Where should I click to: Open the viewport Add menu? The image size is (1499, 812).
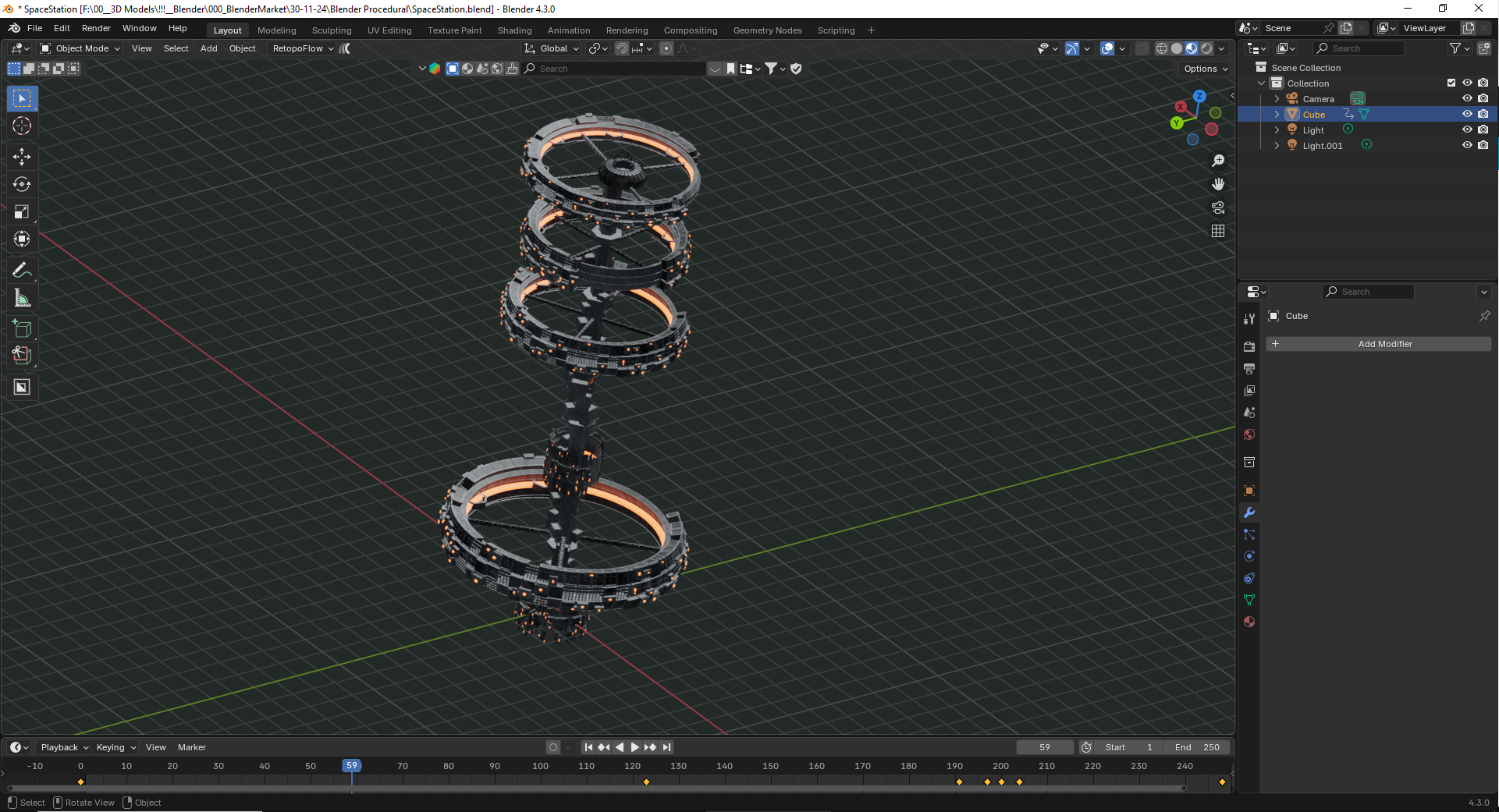tap(209, 48)
